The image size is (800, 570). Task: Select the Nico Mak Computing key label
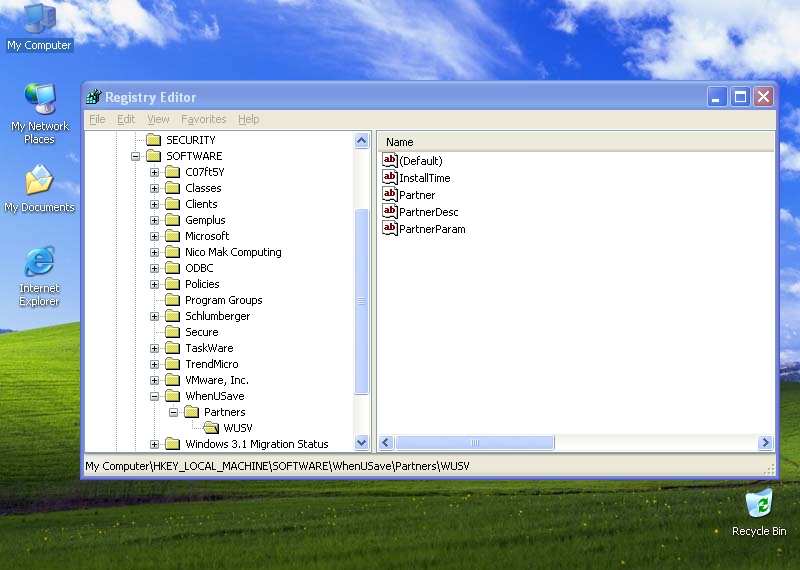pyautogui.click(x=233, y=252)
